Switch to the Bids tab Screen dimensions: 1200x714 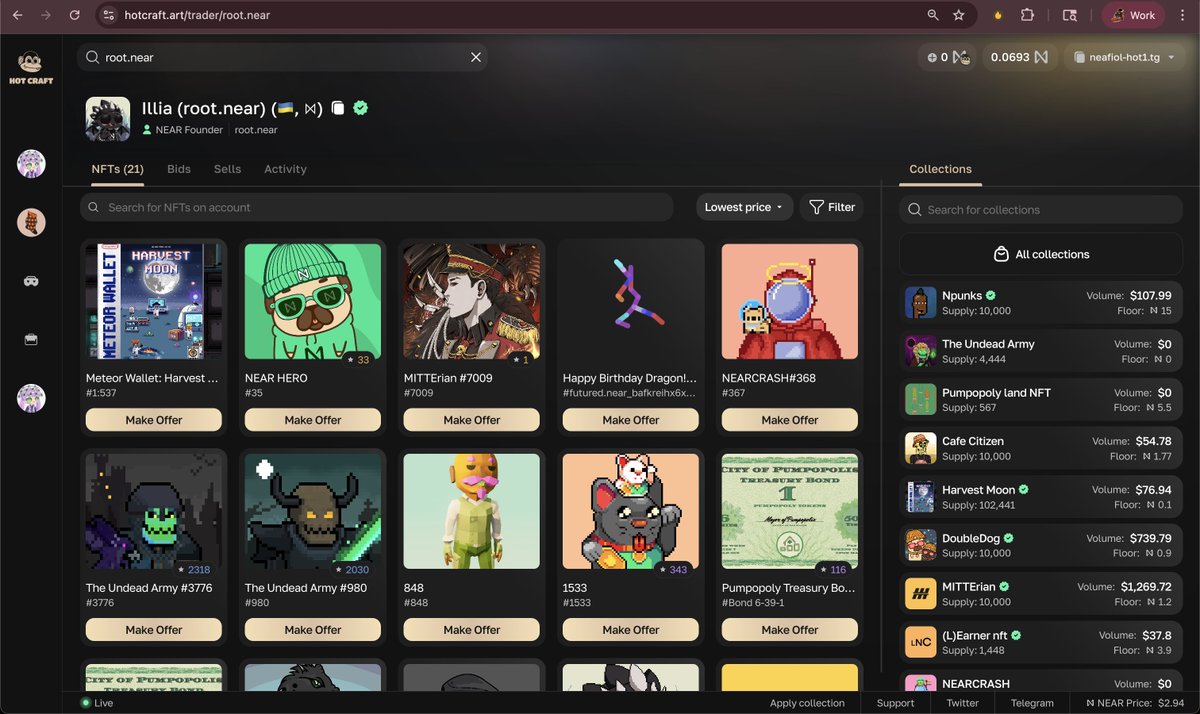click(179, 169)
